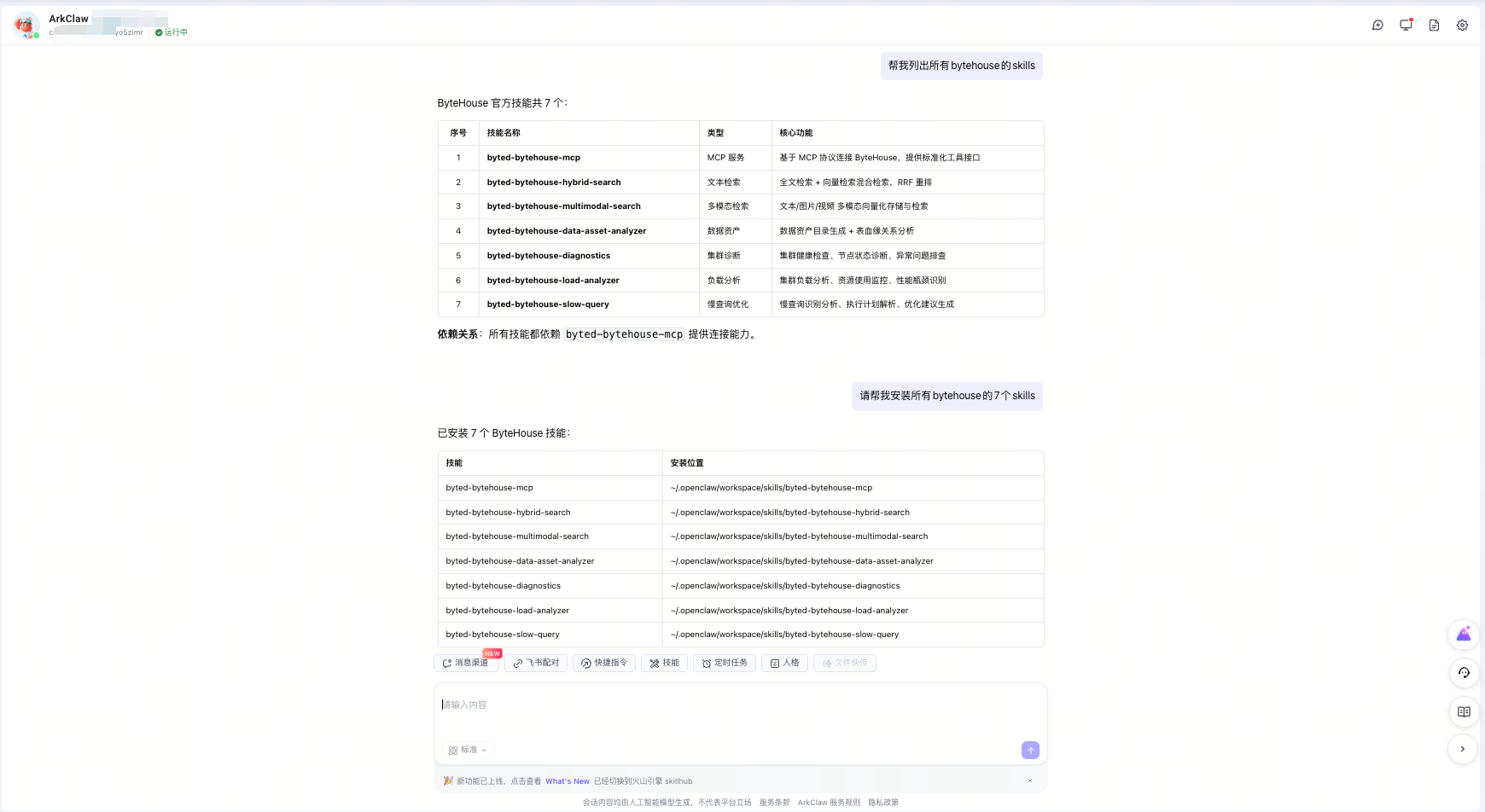Select the heading ByteHouse 官方技能共 7 个
The width and height of the screenshot is (1485, 812).
point(502,103)
